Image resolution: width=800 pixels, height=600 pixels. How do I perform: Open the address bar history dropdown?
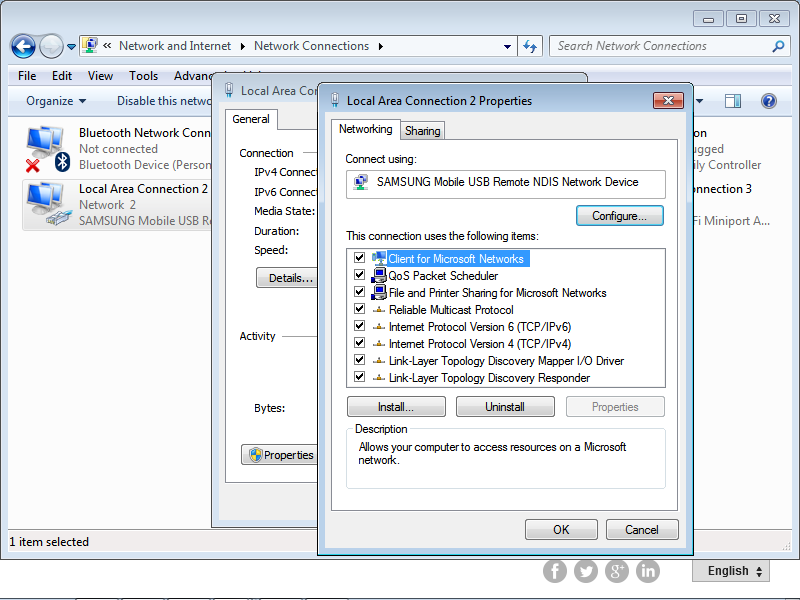507,46
